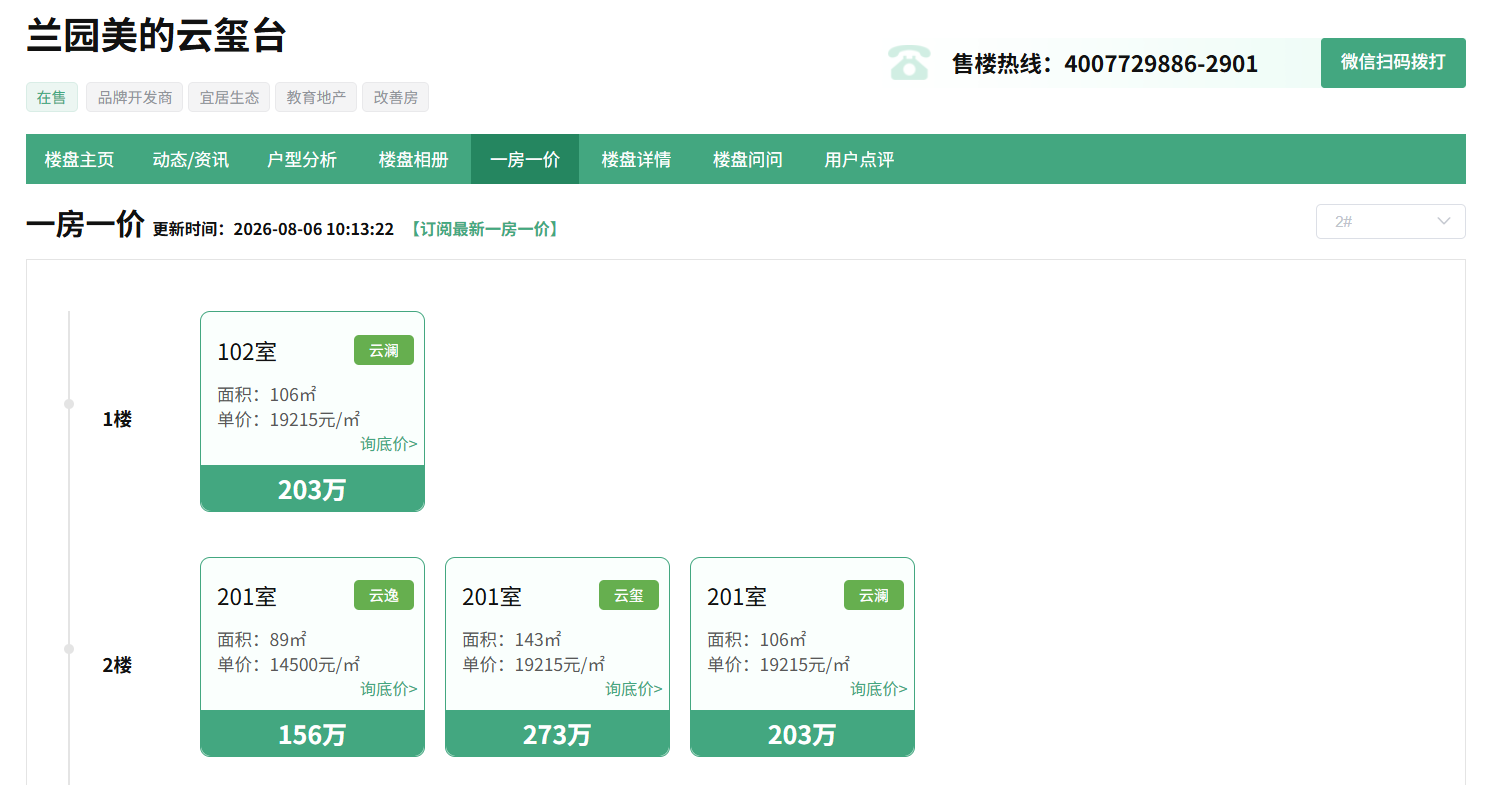
Task: Click the 1楼 floor label
Action: [117, 420]
